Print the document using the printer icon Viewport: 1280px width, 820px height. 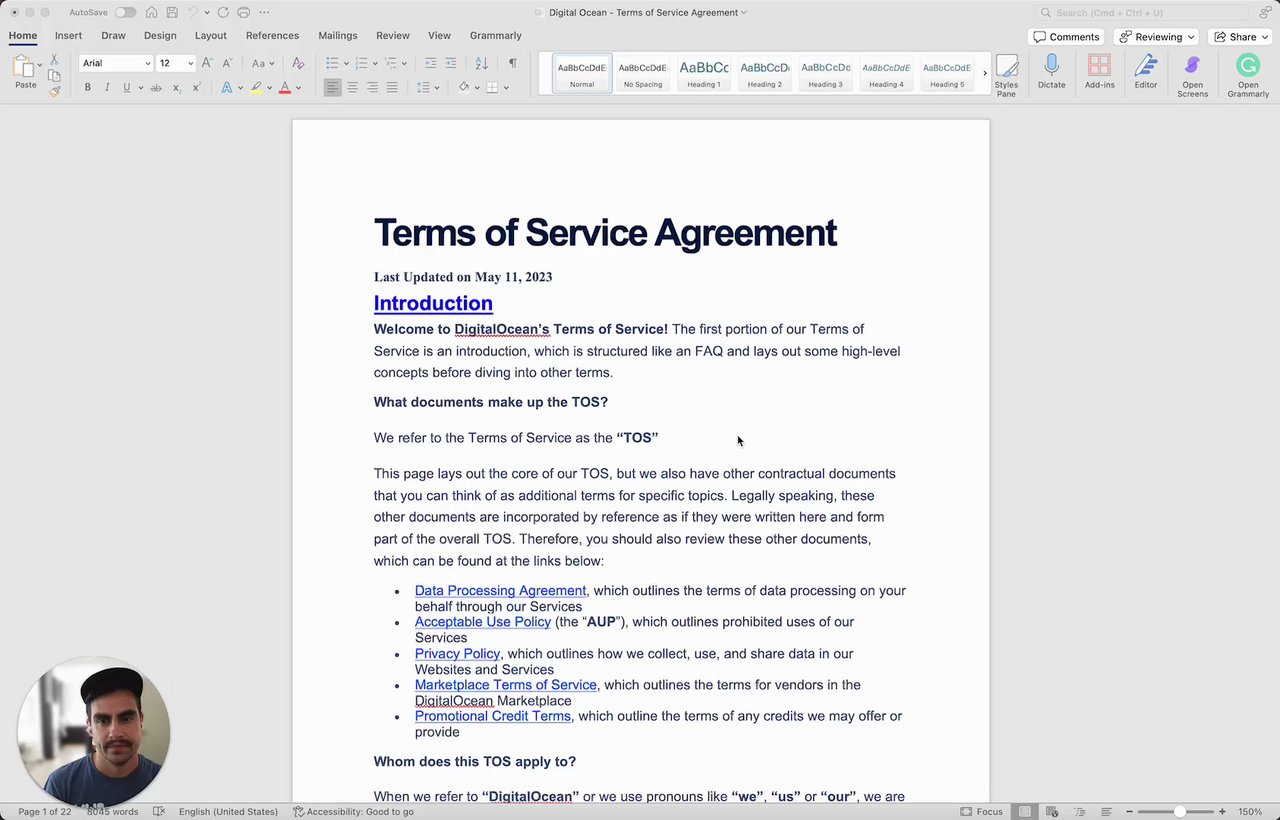point(243,12)
